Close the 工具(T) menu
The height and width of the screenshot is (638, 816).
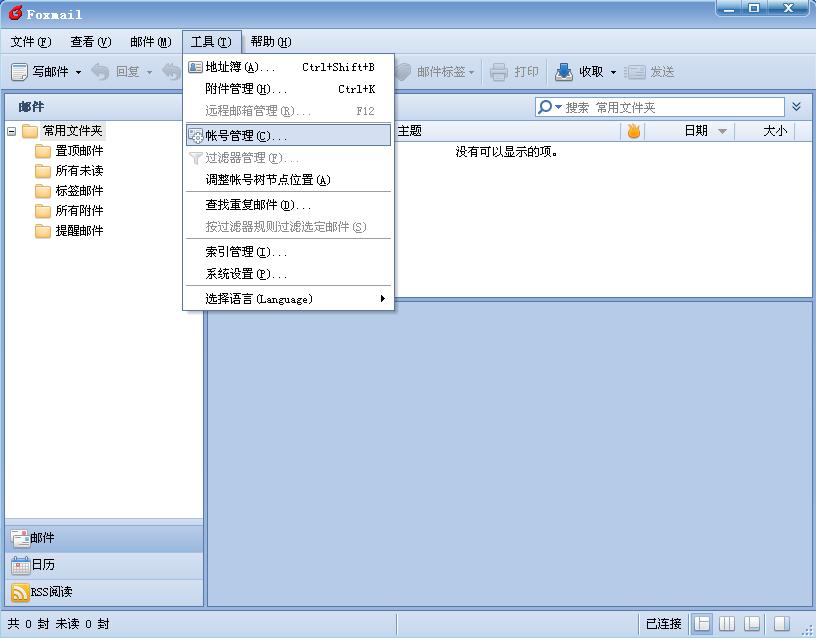211,42
